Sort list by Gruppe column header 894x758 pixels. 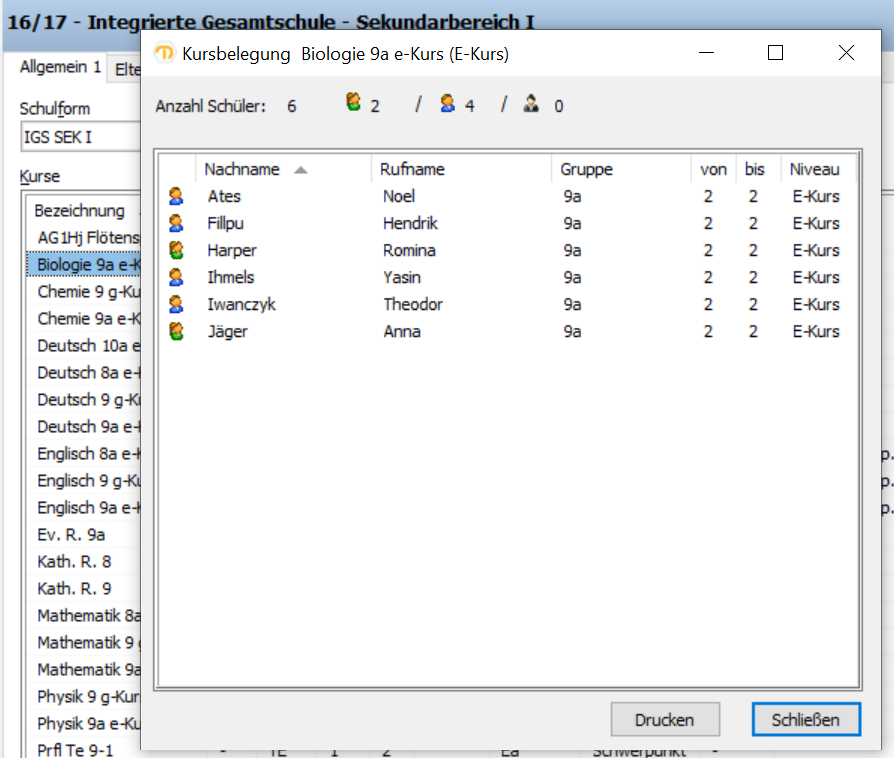point(586,170)
